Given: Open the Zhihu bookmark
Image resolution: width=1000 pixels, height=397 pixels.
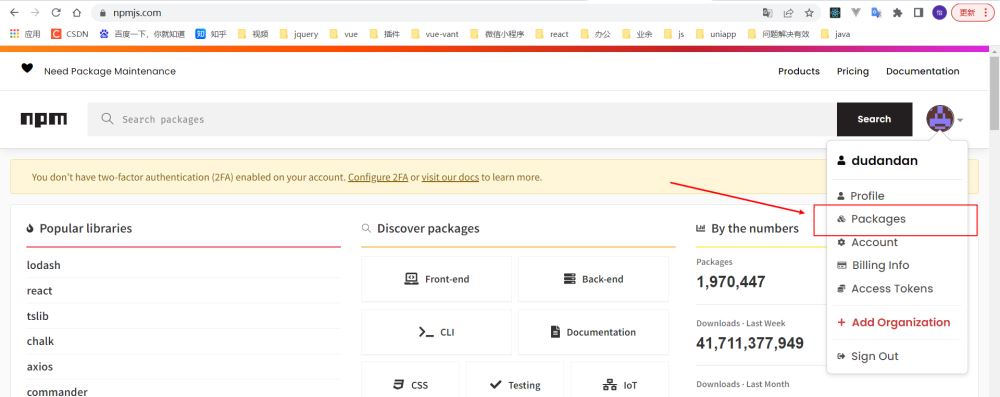Looking at the screenshot, I should click(211, 34).
